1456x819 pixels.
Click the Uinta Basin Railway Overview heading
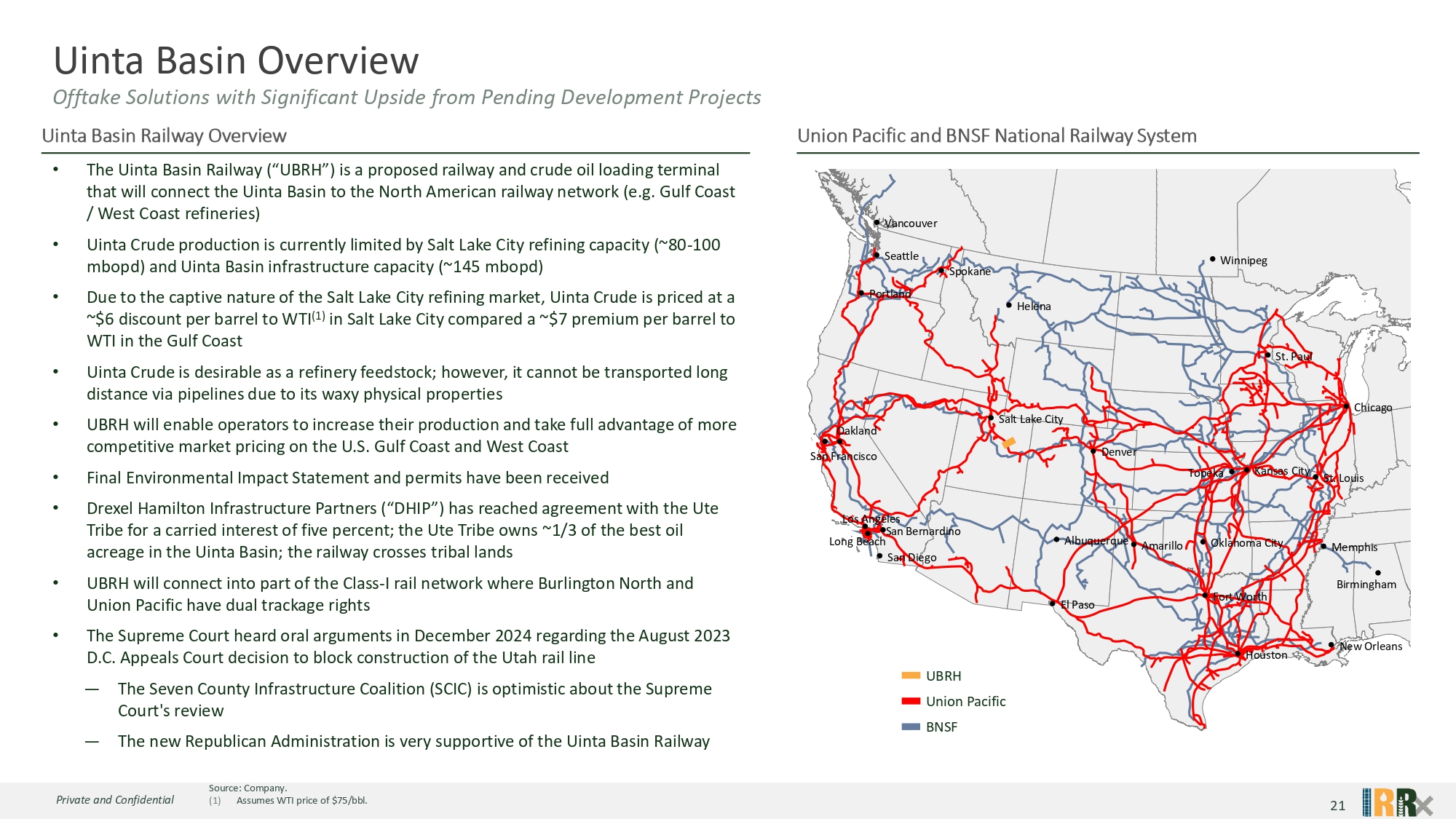pyautogui.click(x=164, y=136)
